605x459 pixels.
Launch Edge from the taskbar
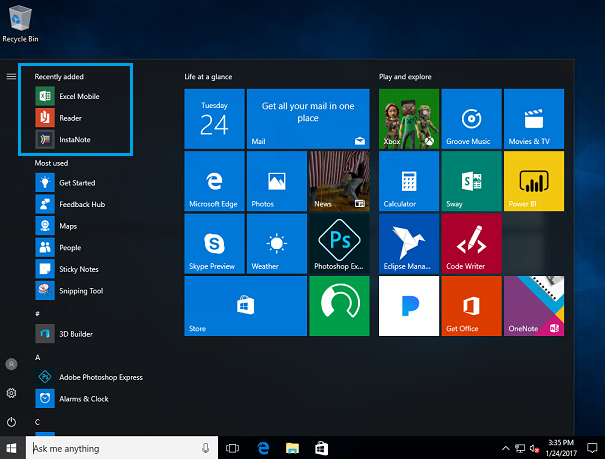(x=263, y=448)
